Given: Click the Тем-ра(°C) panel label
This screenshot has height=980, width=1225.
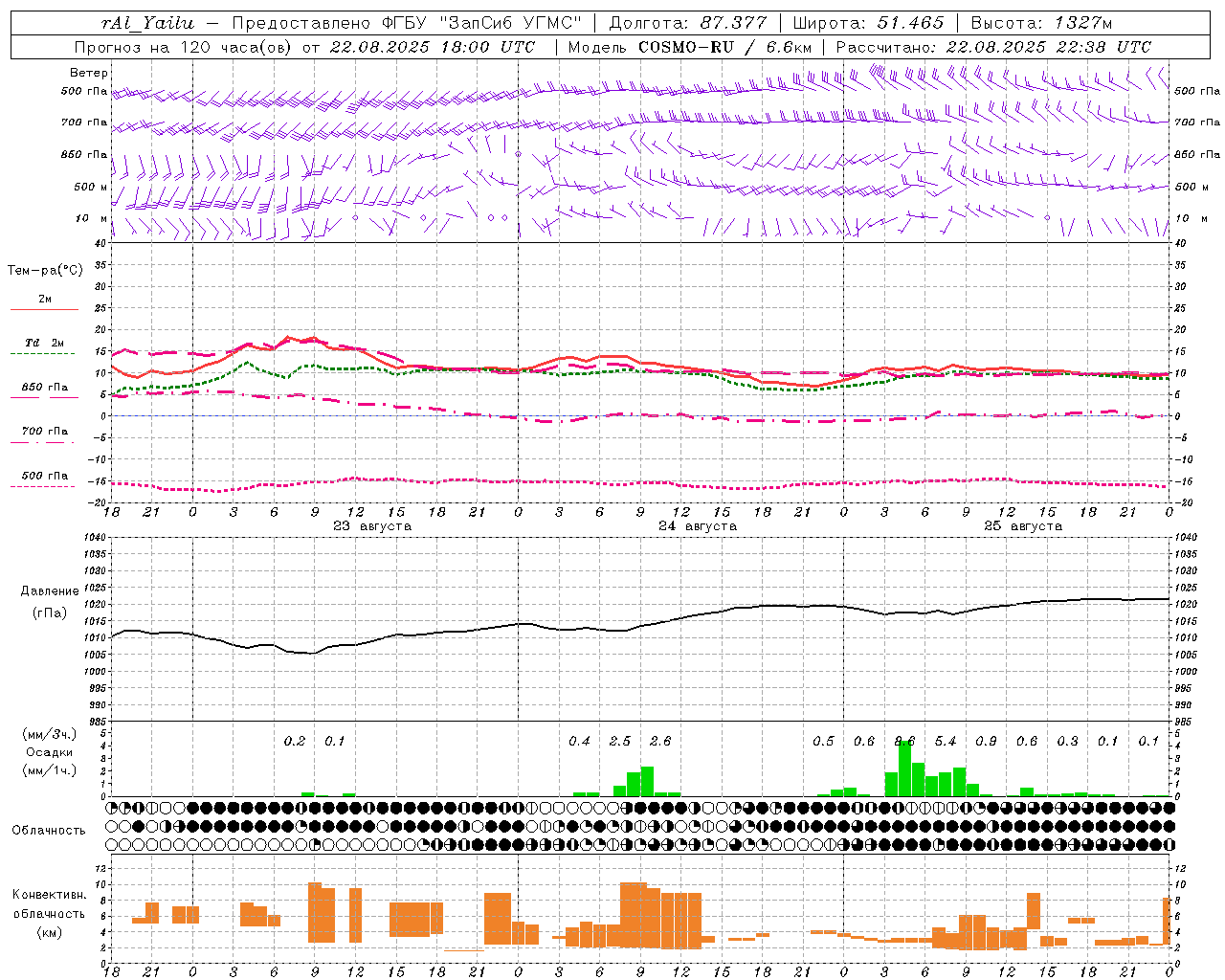Looking at the screenshot, I should click(45, 271).
